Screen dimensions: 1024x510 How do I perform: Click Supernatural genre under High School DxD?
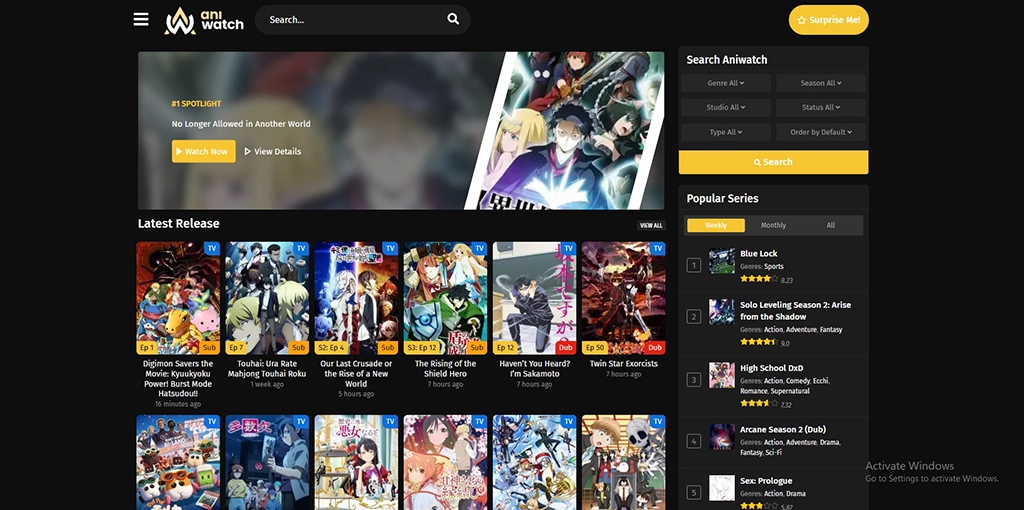tap(789, 391)
